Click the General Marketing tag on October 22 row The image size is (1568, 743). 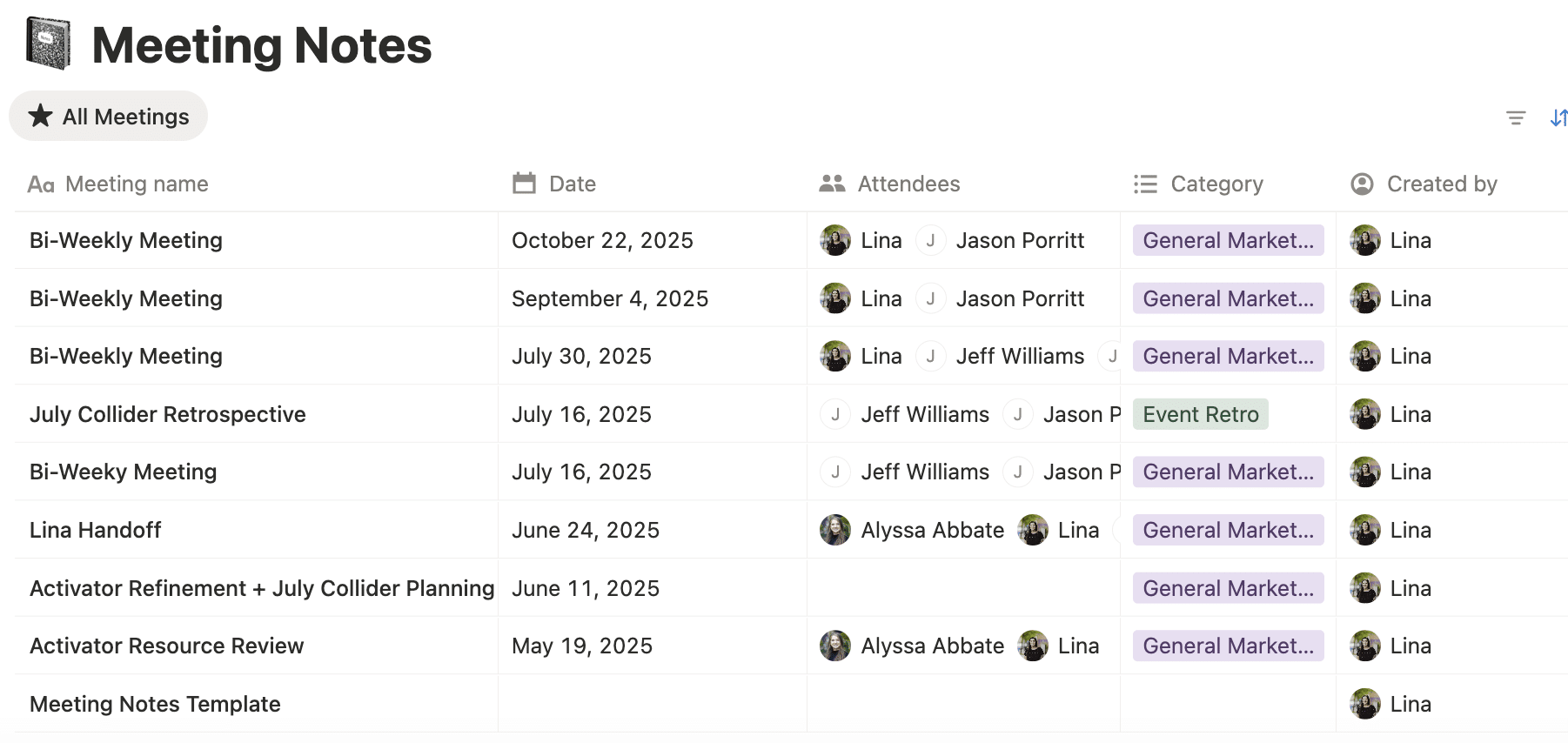pos(1227,240)
